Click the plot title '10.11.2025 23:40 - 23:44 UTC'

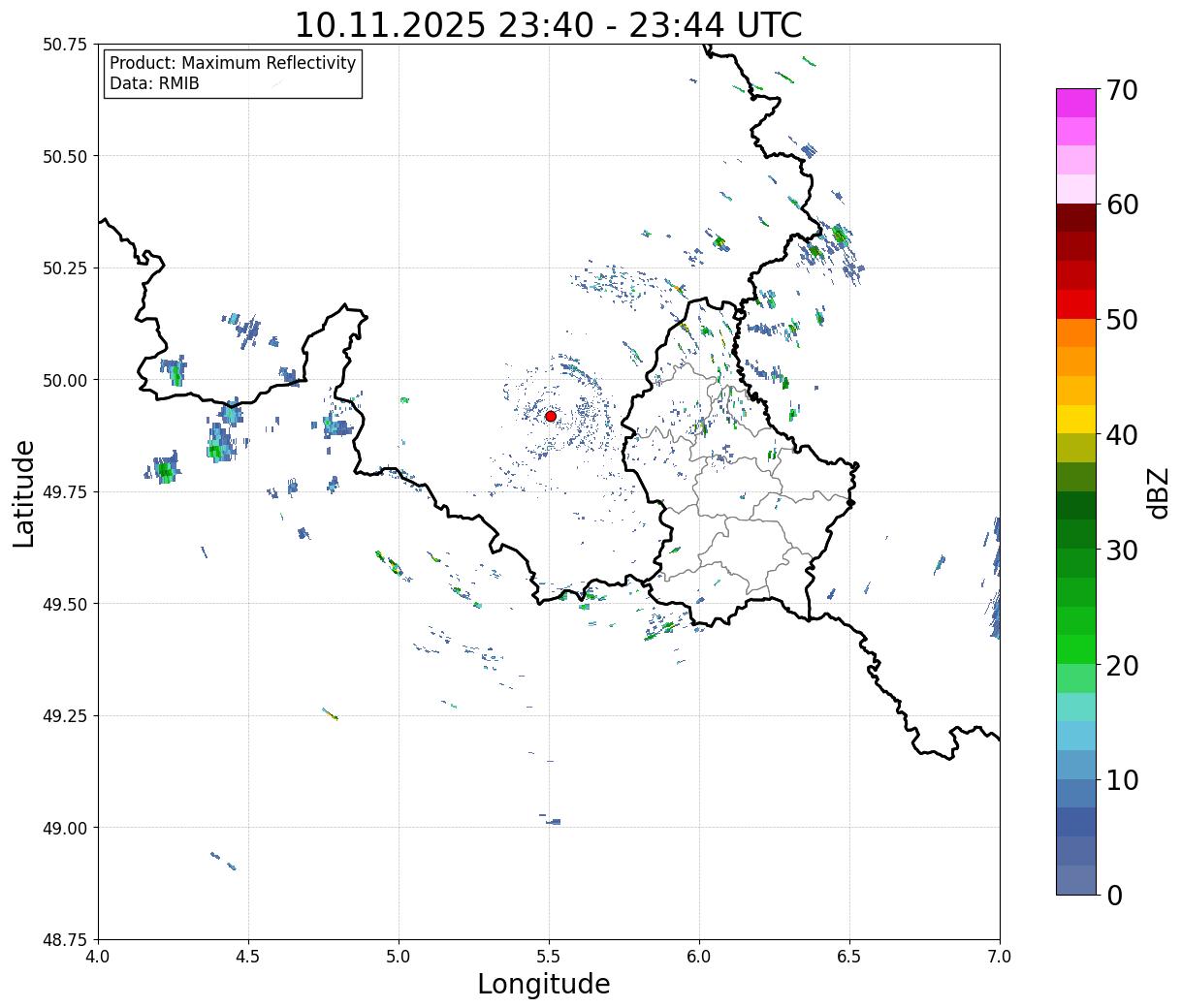[x=548, y=24]
